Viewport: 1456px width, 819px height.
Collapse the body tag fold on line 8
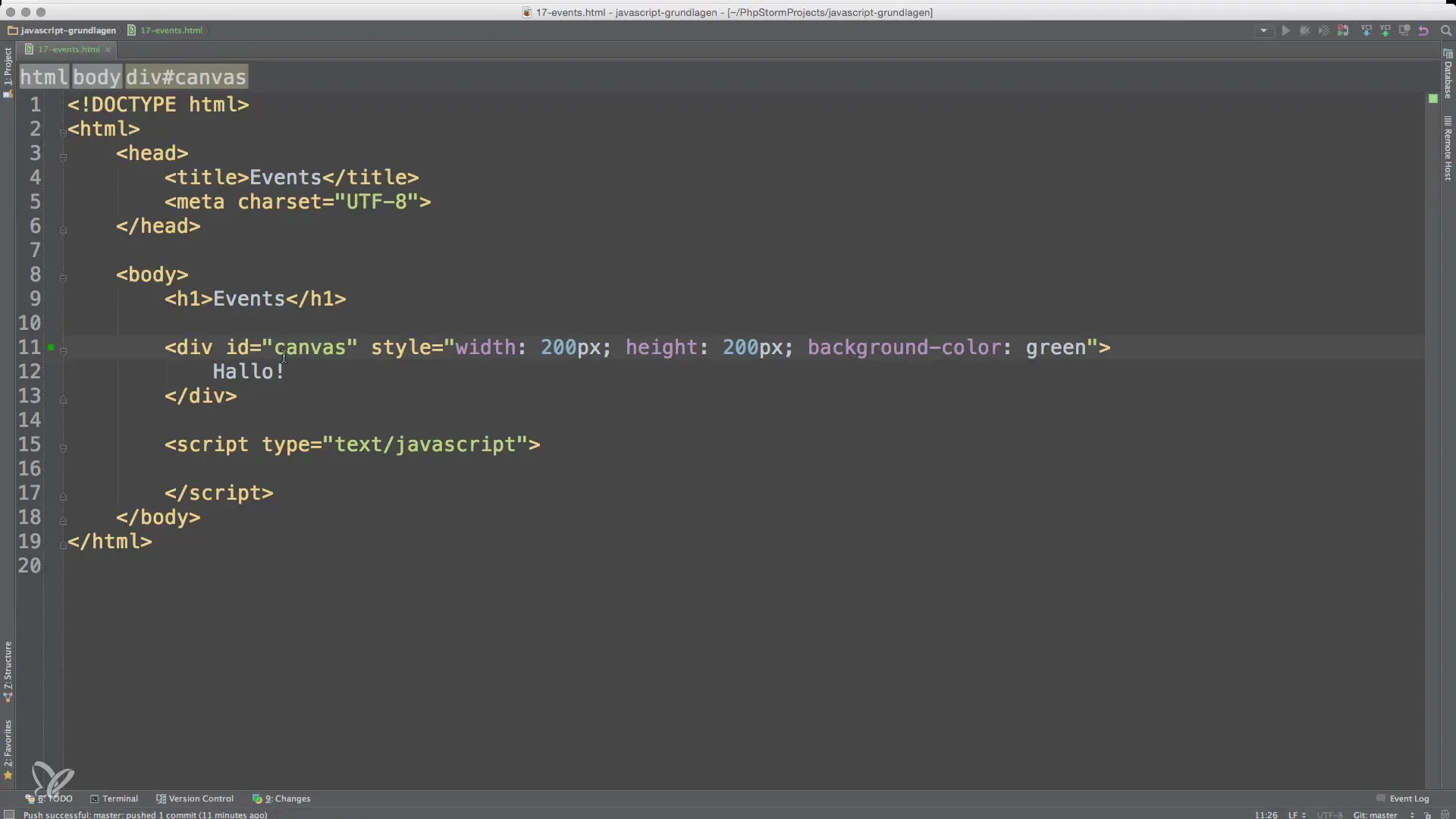pos(63,278)
